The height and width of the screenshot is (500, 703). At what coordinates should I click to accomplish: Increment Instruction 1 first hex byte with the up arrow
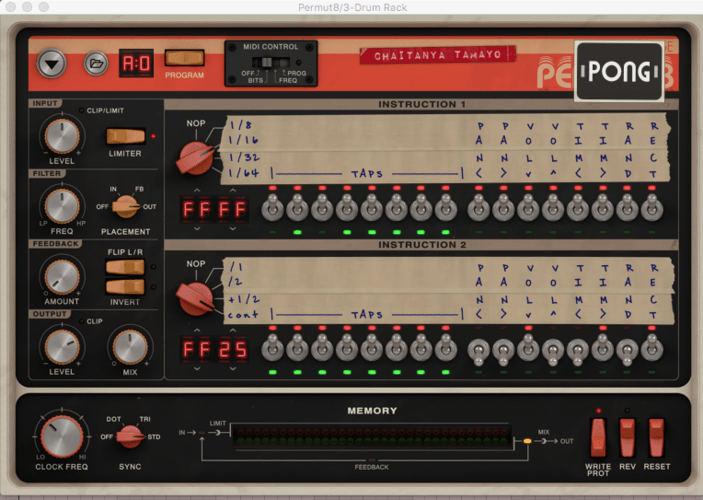(197, 191)
